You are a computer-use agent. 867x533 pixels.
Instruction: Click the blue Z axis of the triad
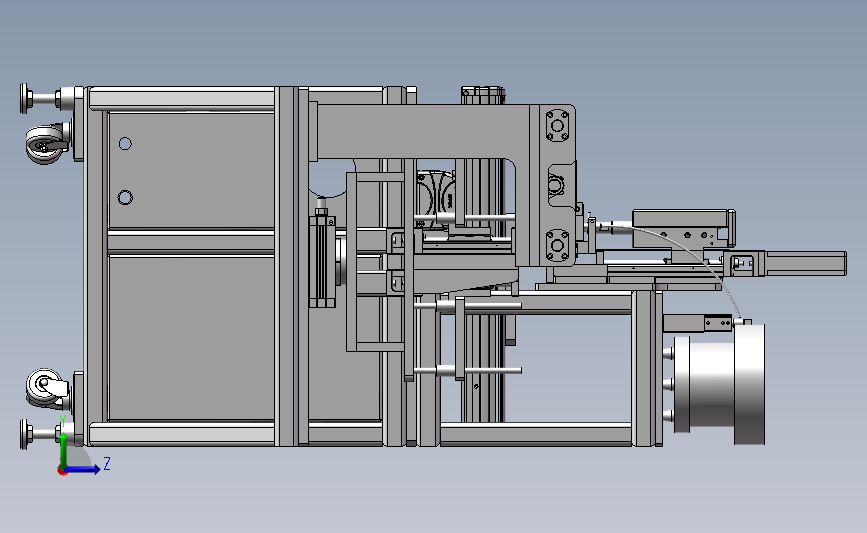tap(83, 469)
